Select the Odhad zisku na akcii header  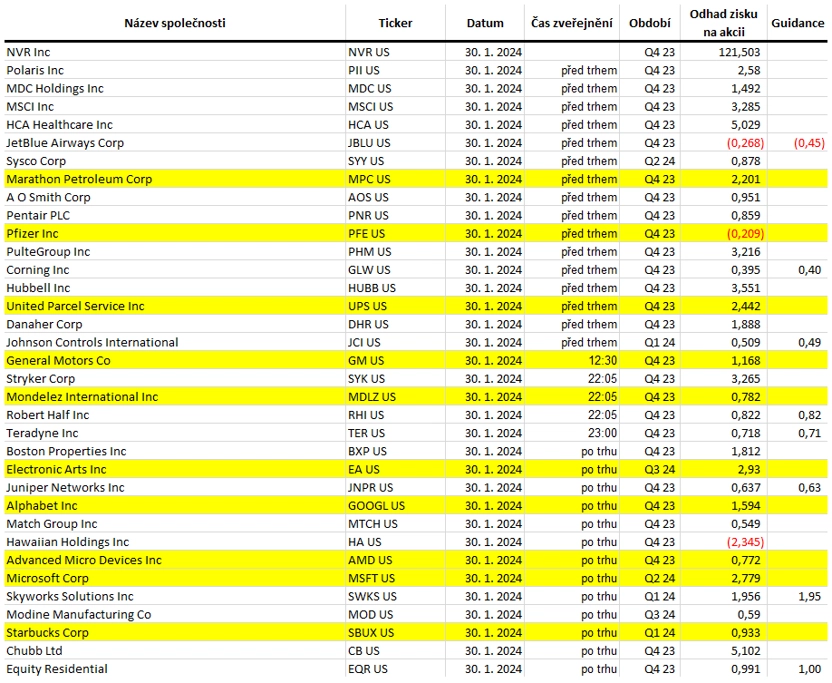(724, 23)
